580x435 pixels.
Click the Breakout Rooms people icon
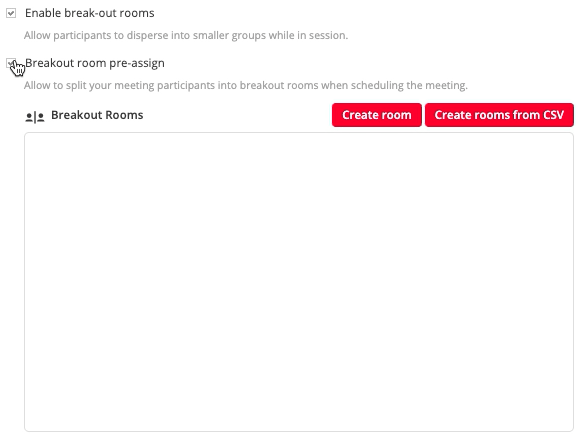click(x=35, y=117)
